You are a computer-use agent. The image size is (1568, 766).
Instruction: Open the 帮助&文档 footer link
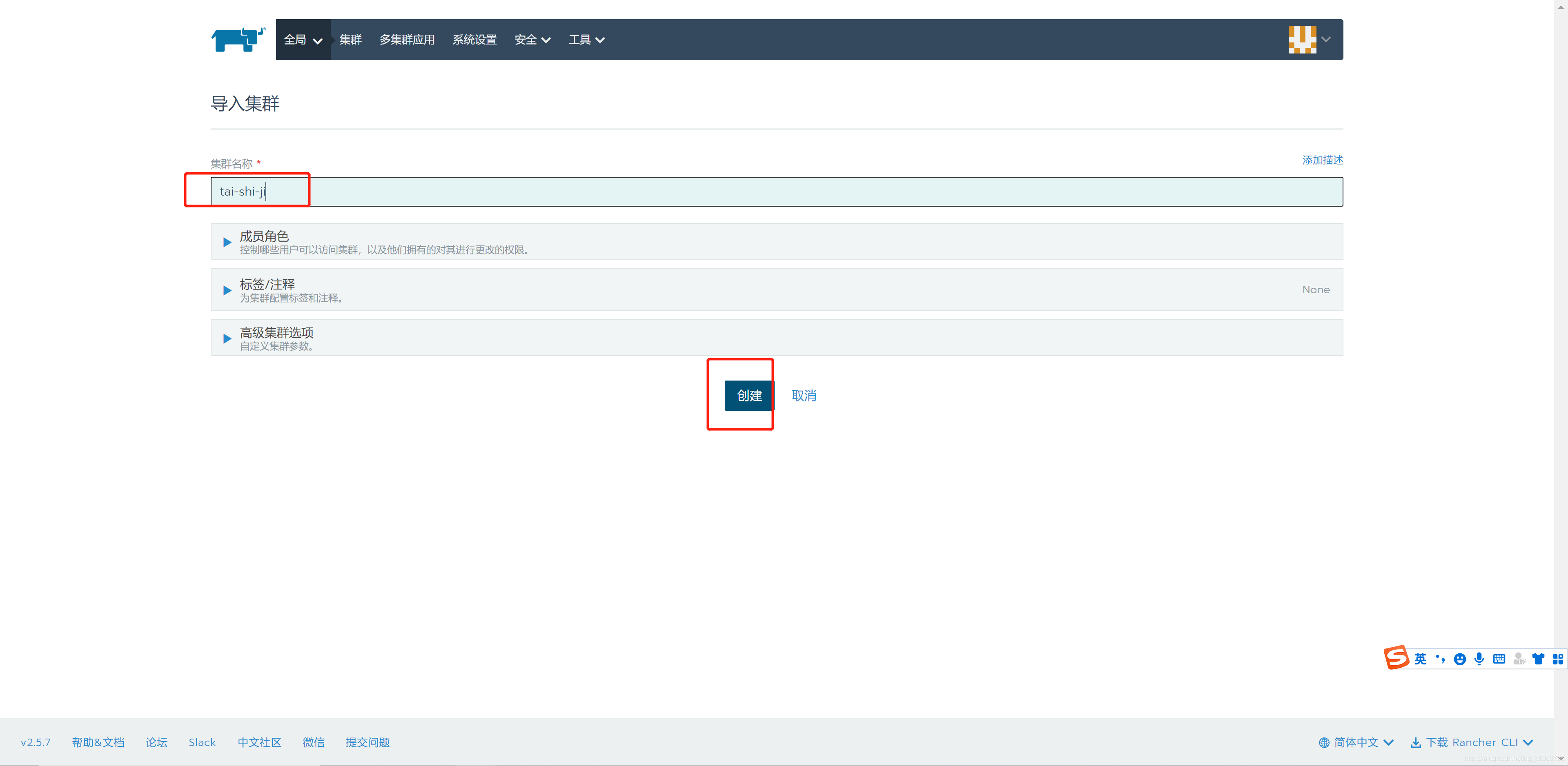click(x=98, y=742)
